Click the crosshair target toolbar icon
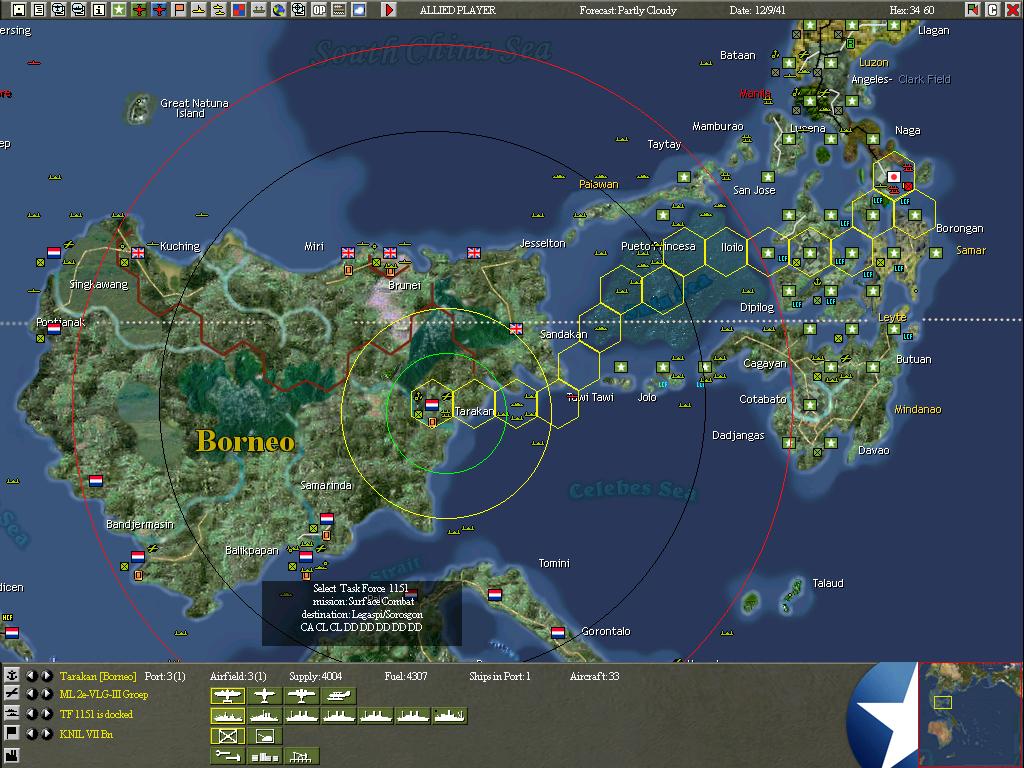The width and height of the screenshot is (1024, 768). click(x=298, y=9)
